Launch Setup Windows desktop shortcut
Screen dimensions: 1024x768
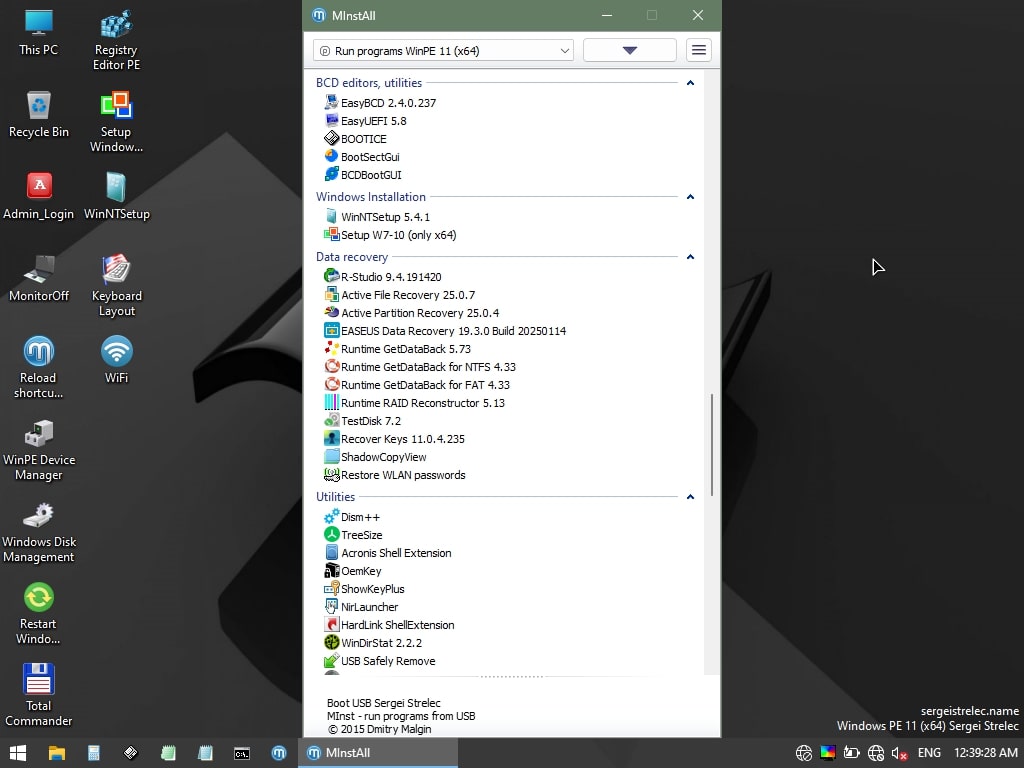tap(116, 123)
